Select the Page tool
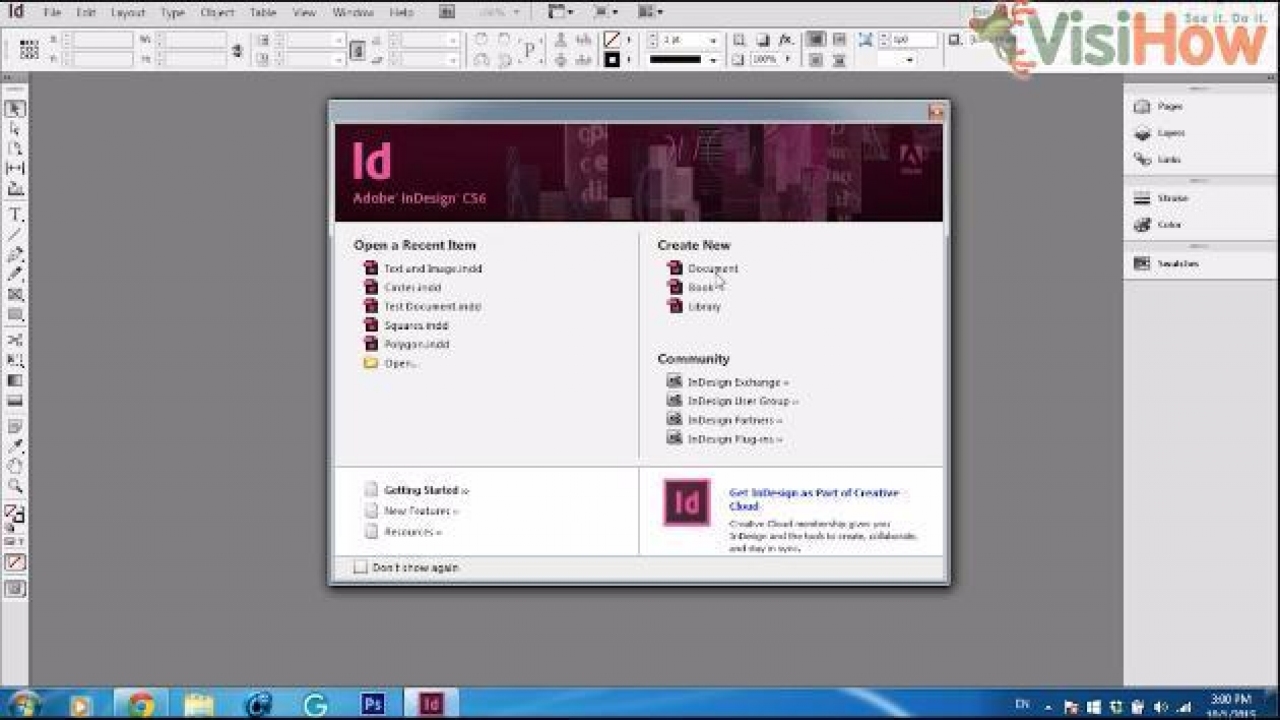 tap(15, 148)
